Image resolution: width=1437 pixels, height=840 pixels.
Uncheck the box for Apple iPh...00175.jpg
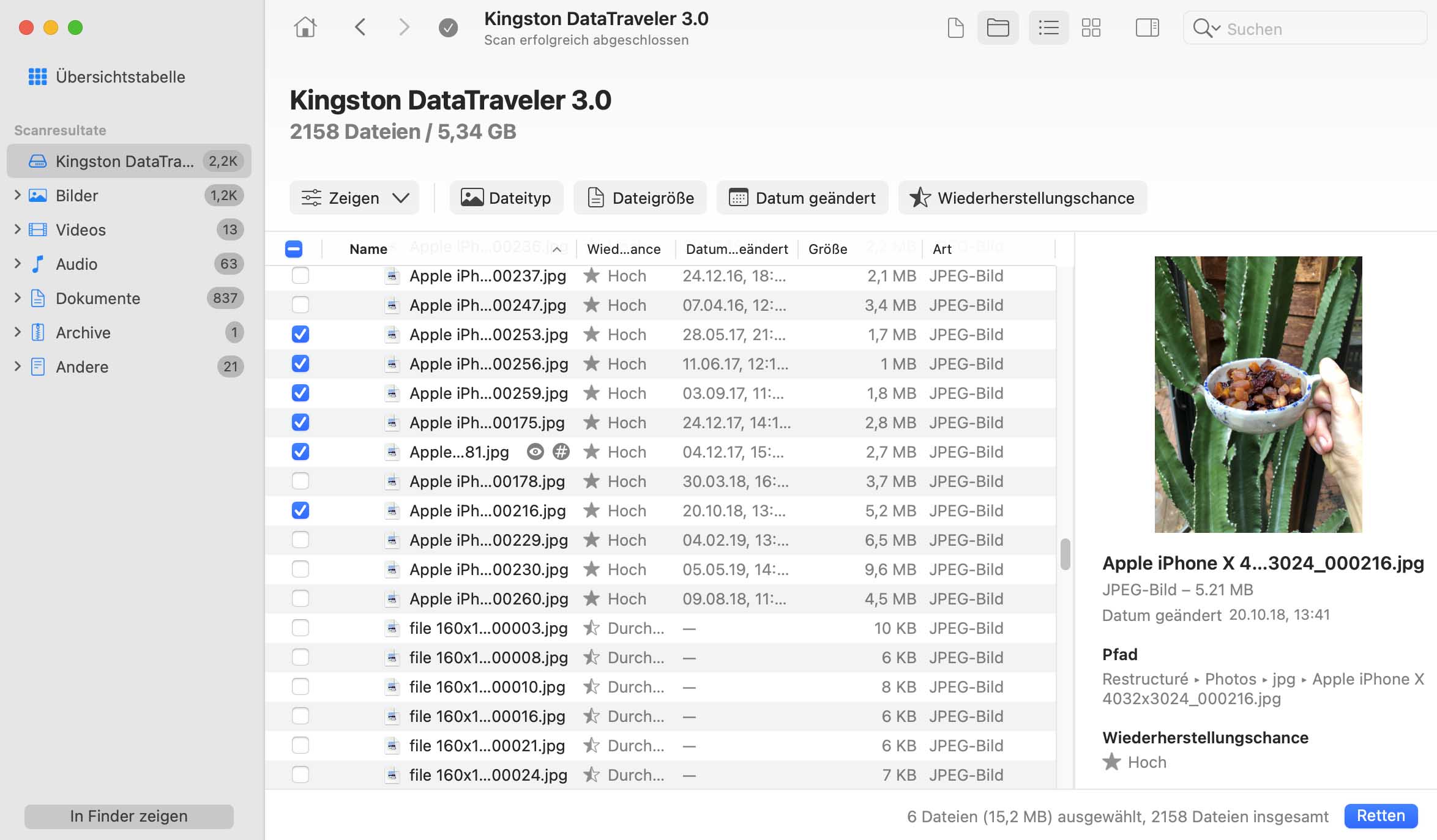click(300, 422)
